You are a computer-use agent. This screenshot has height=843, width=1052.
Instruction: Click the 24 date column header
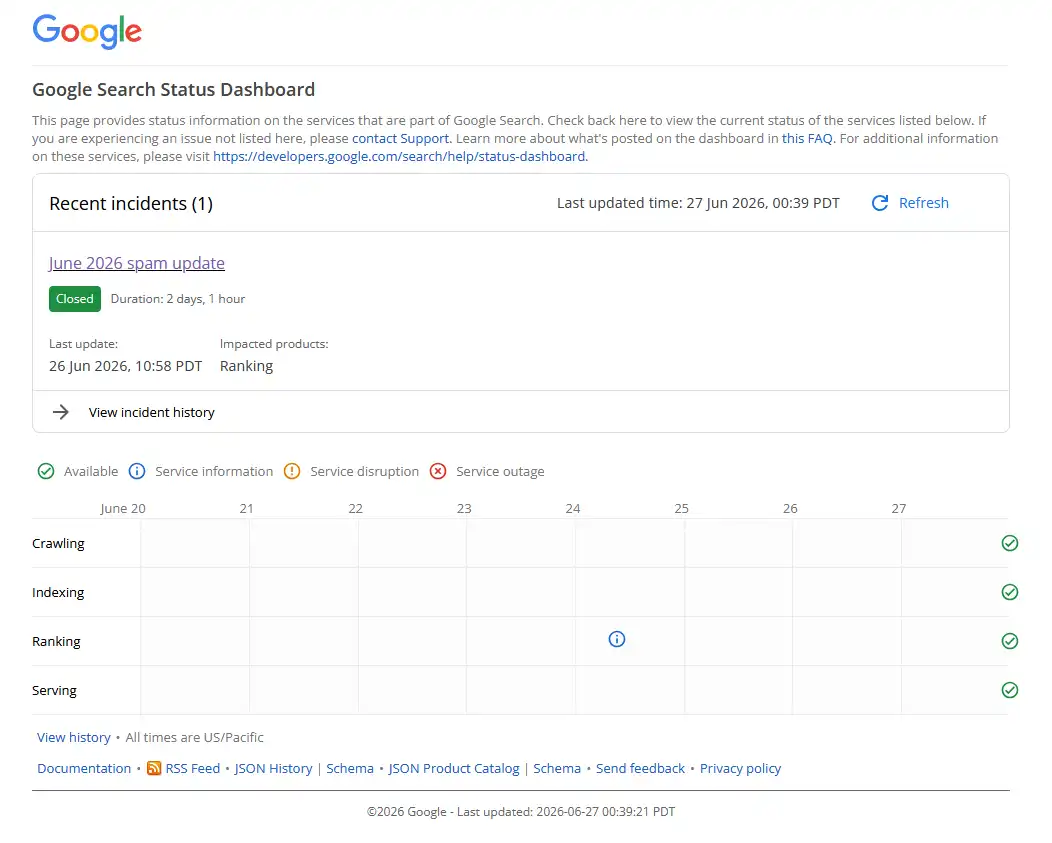[572, 508]
